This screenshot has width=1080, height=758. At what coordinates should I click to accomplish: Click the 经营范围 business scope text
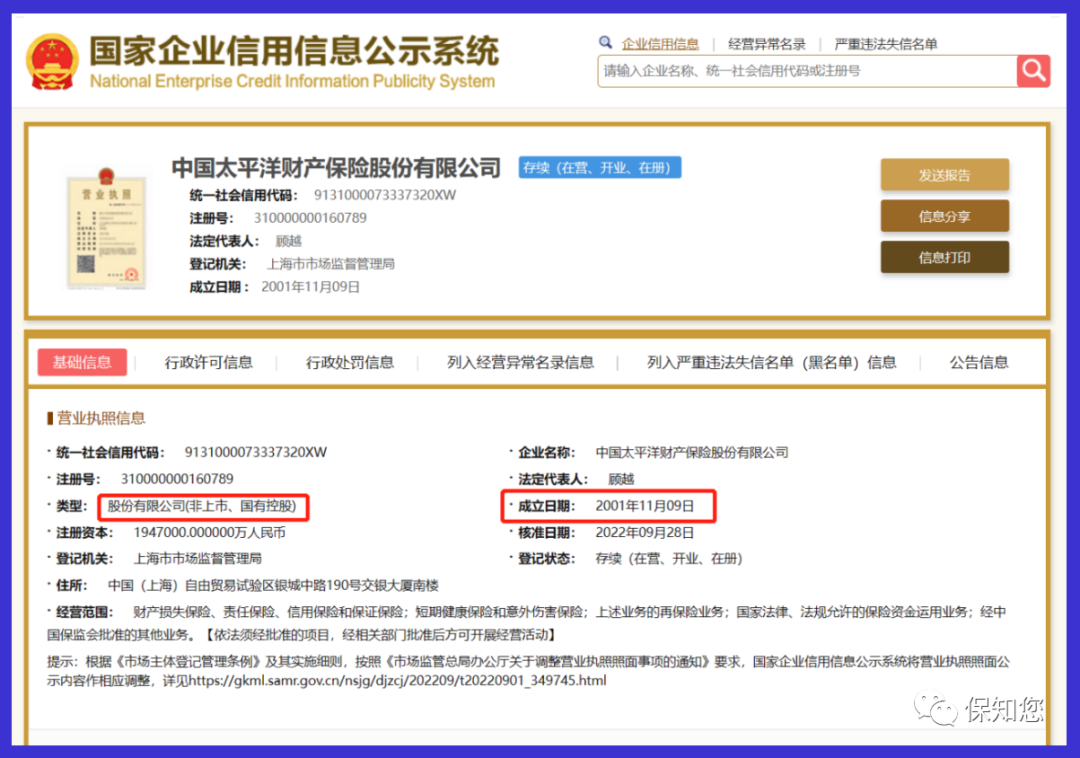point(526,623)
